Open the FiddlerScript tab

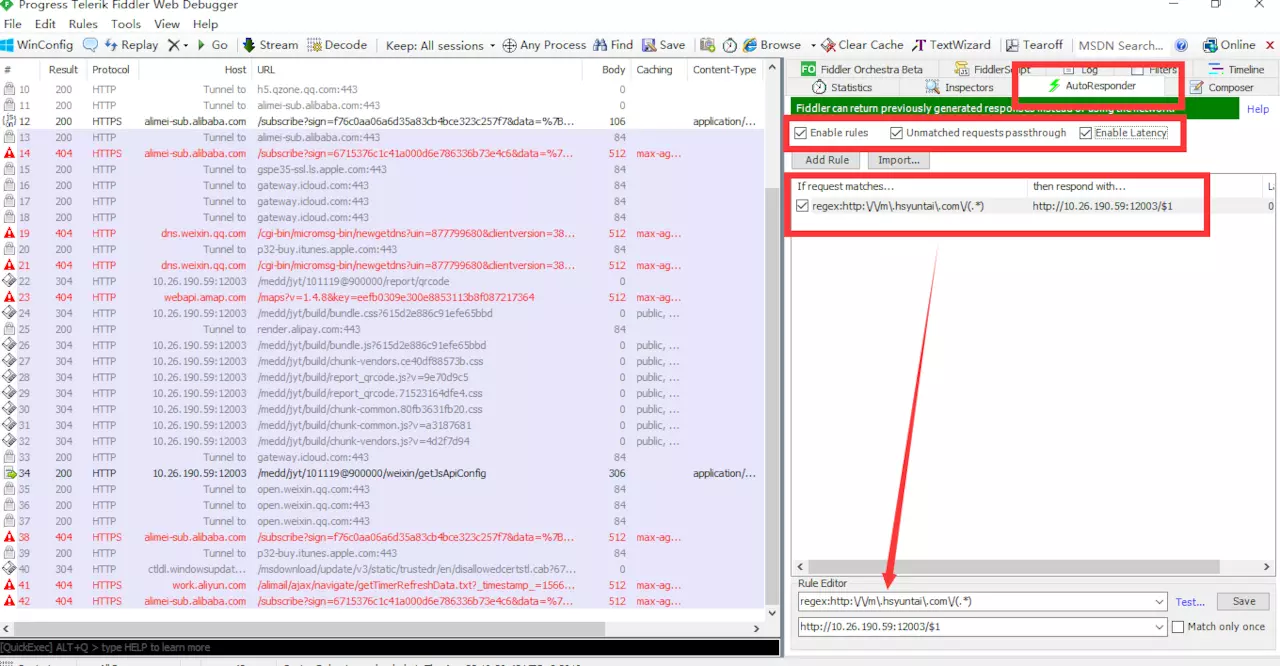pos(993,69)
